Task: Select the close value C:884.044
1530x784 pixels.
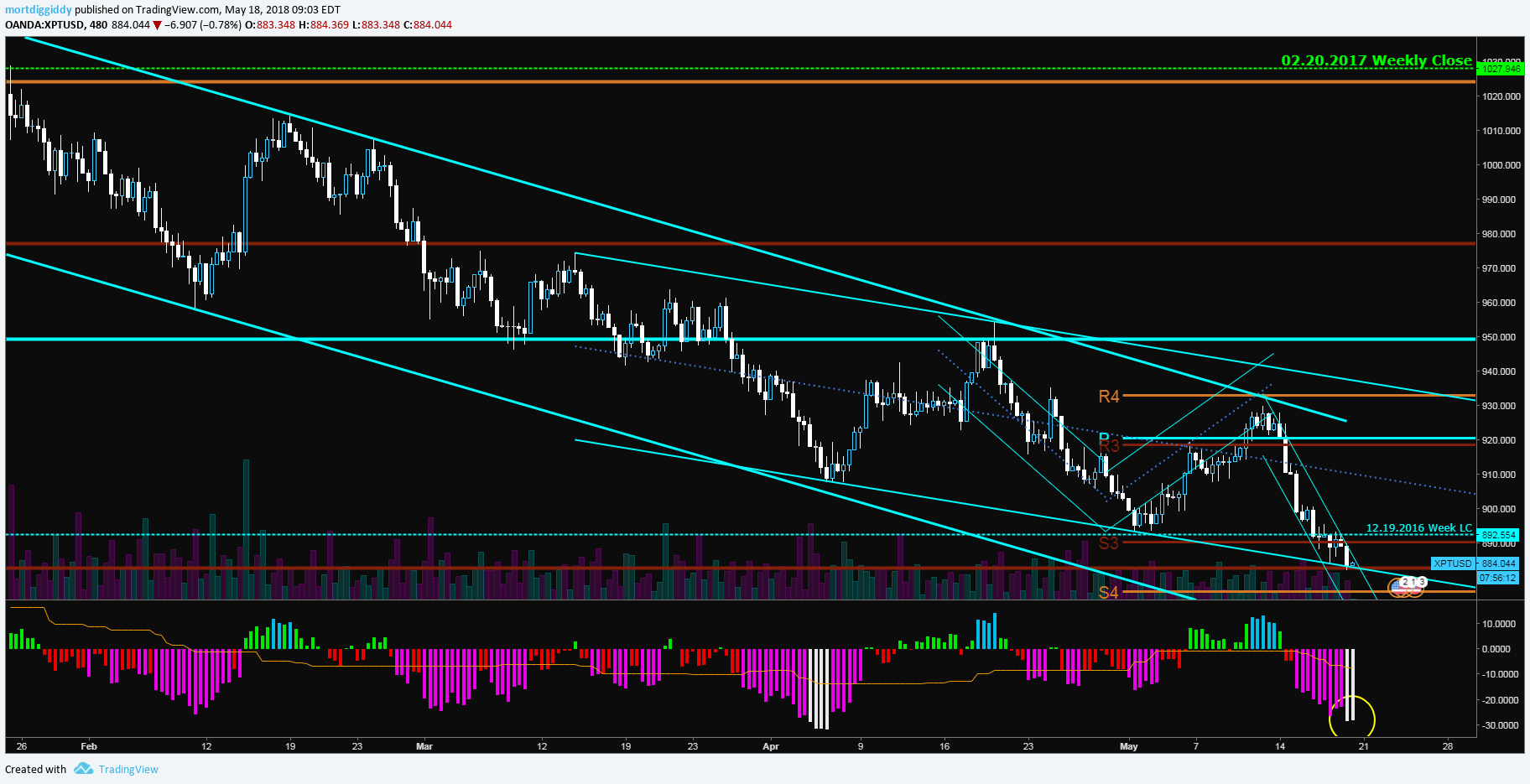Action: tap(428, 25)
